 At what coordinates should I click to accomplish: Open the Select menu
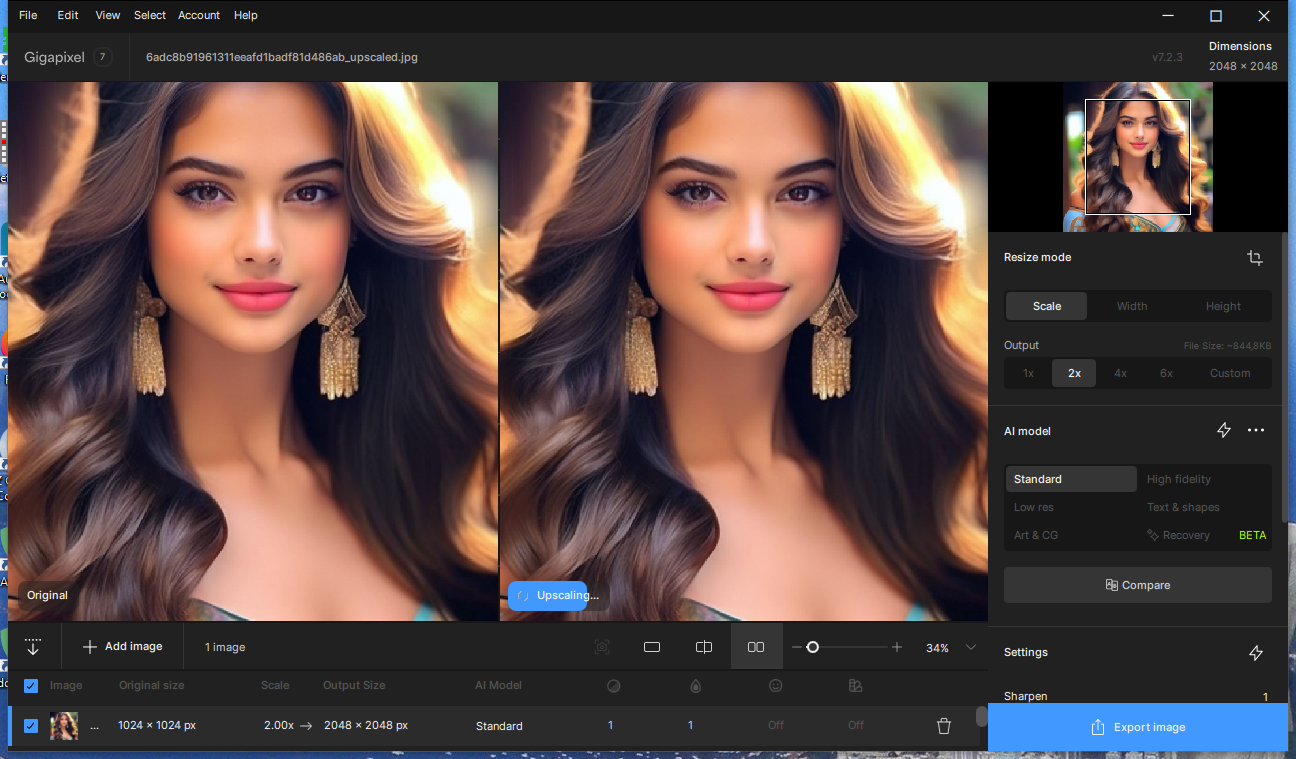(x=150, y=15)
